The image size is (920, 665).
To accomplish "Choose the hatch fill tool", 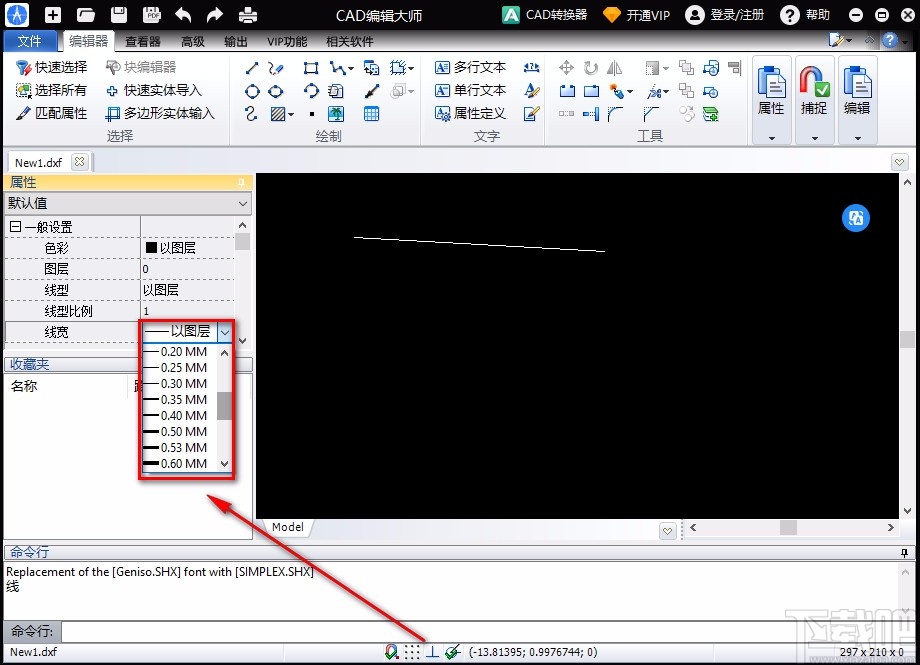I will pos(278,114).
